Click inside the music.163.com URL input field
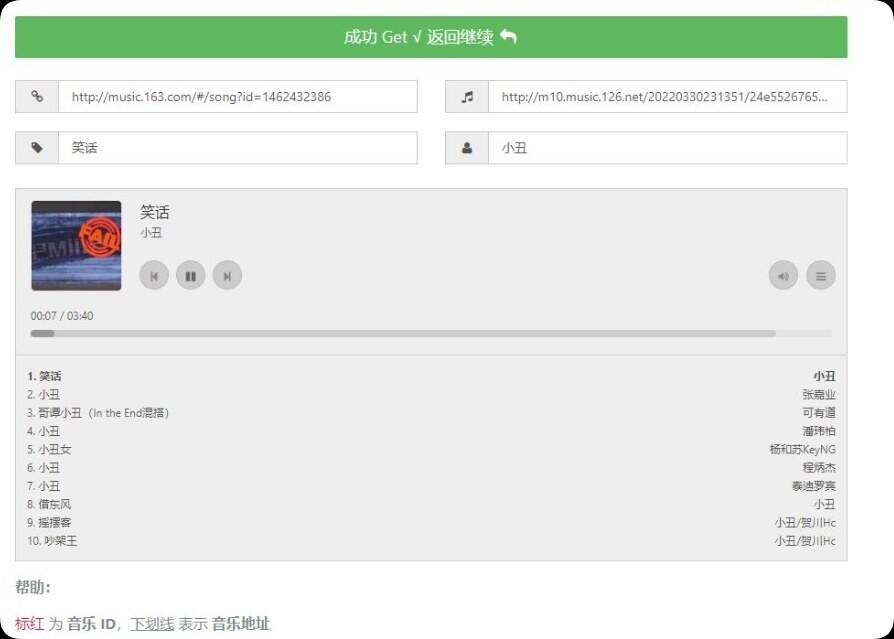Screen dimensions: 894x639 pos(240,96)
